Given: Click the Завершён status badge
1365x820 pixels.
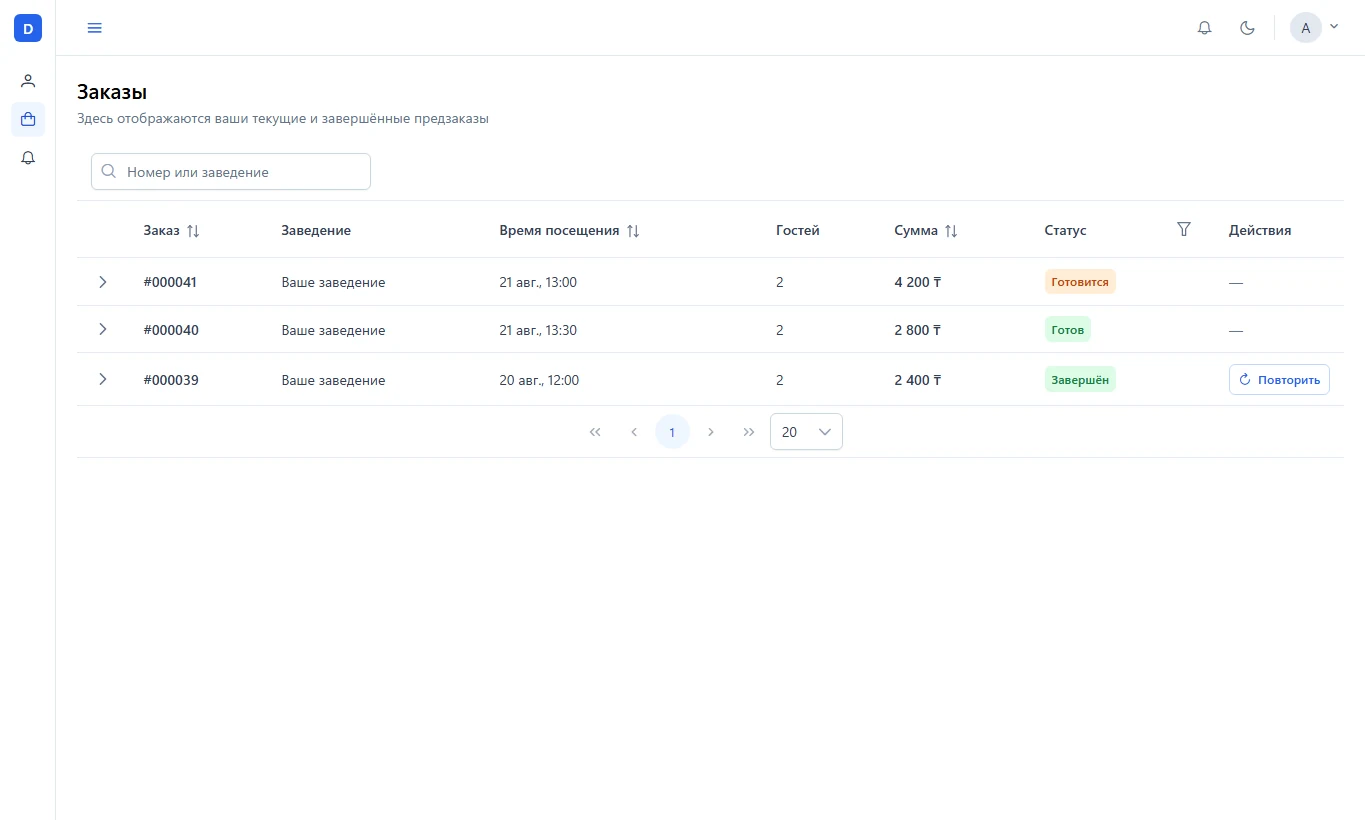Looking at the screenshot, I should (1080, 379).
